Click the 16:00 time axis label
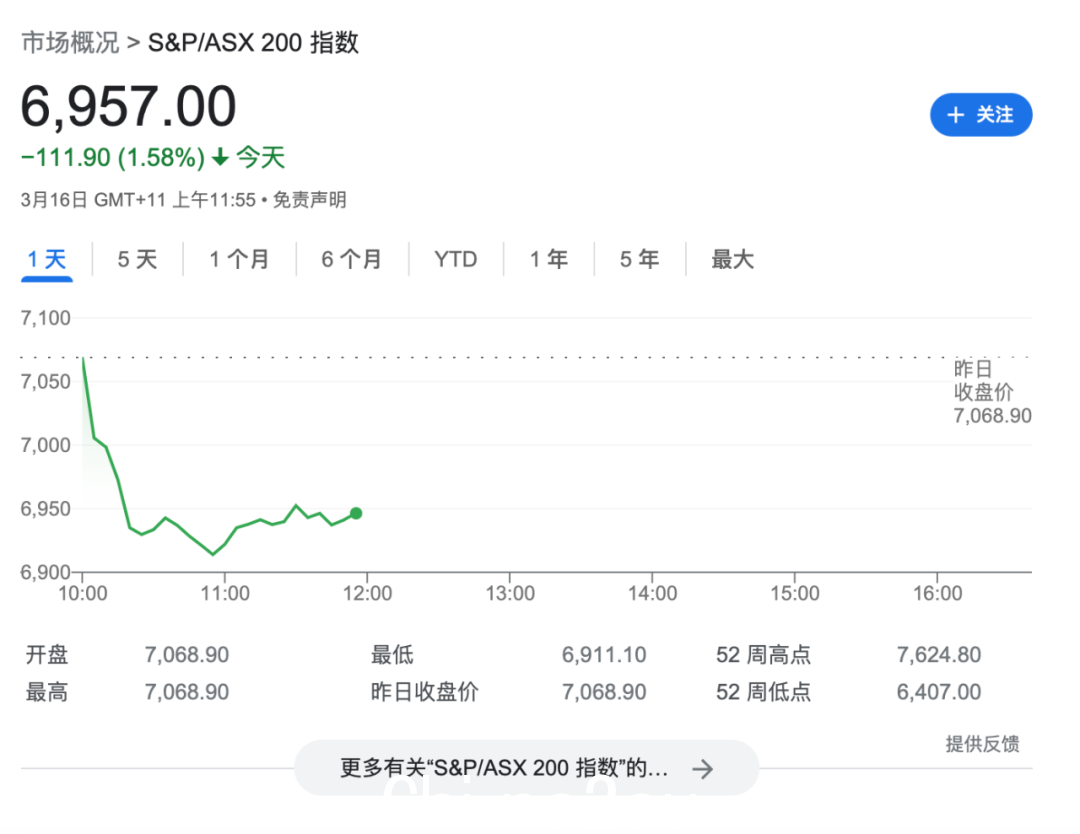 tap(937, 593)
